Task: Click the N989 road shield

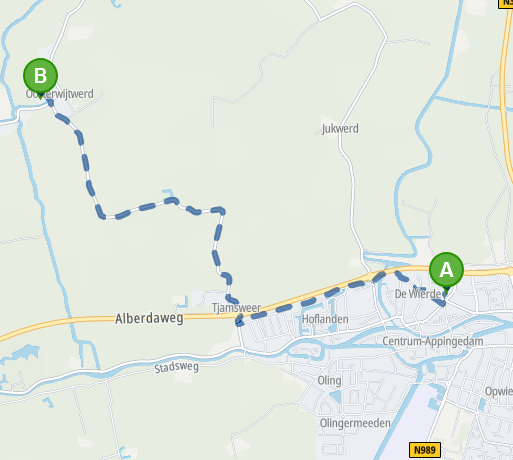Action: [x=425, y=450]
